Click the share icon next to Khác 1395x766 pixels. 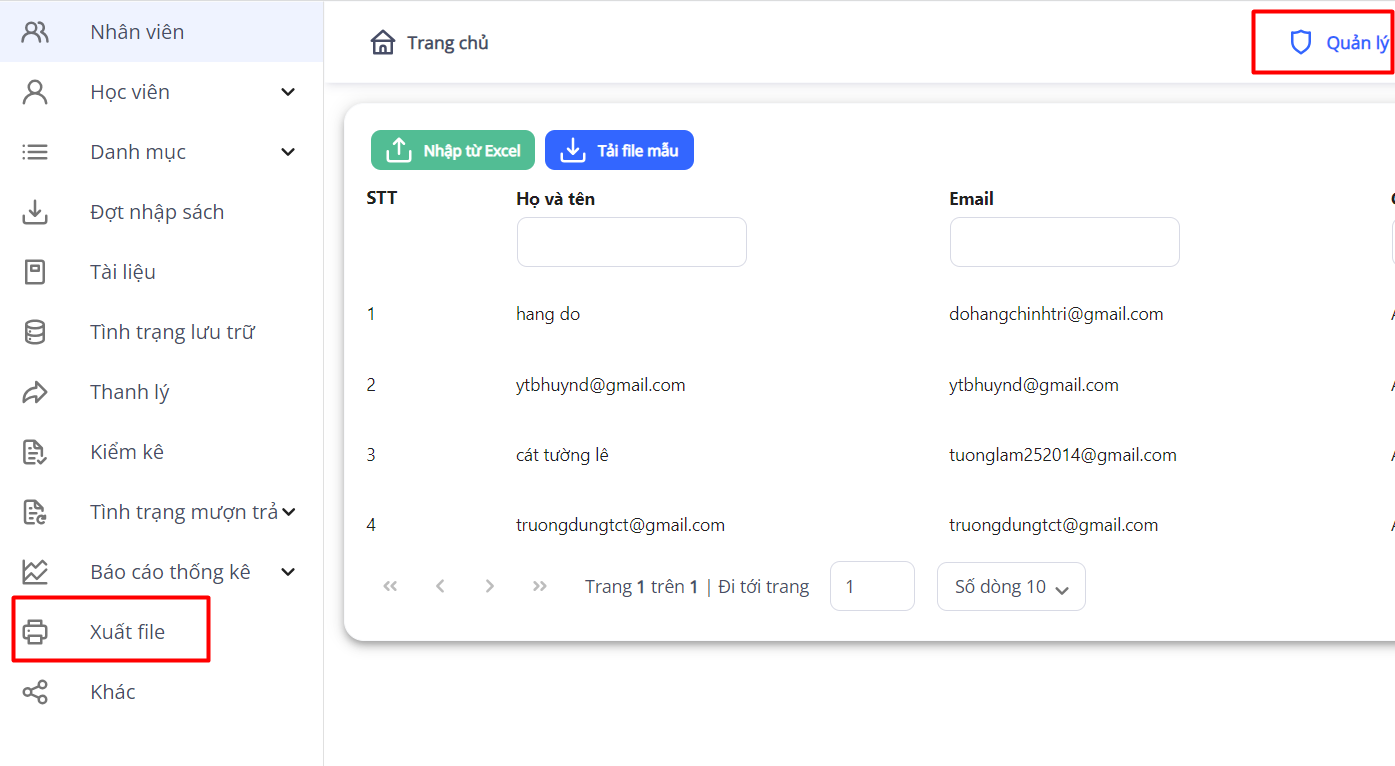(35, 692)
